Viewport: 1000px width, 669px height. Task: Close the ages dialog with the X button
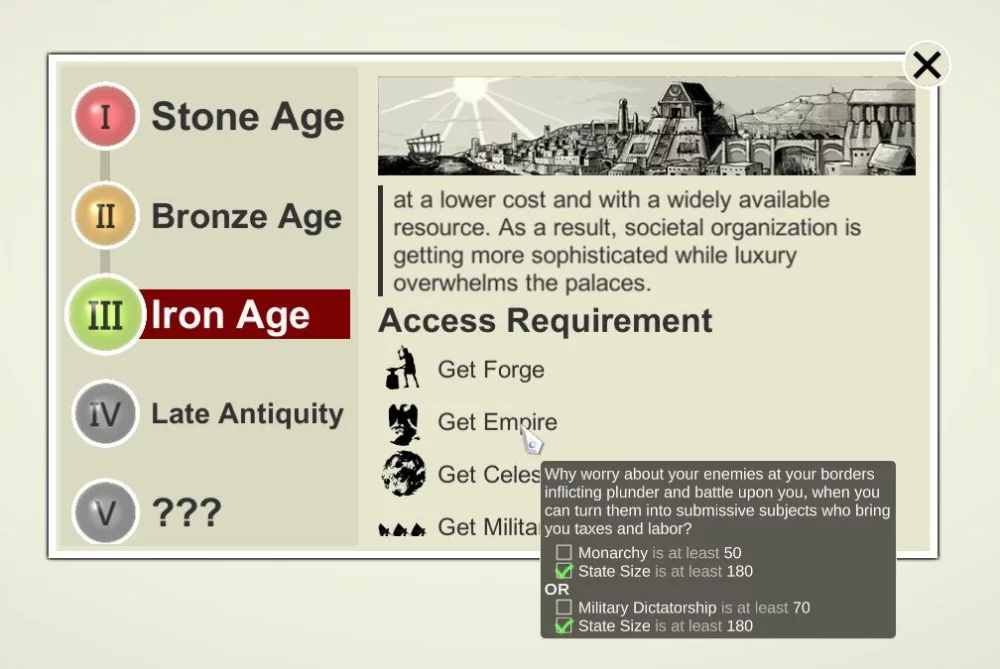click(x=927, y=66)
